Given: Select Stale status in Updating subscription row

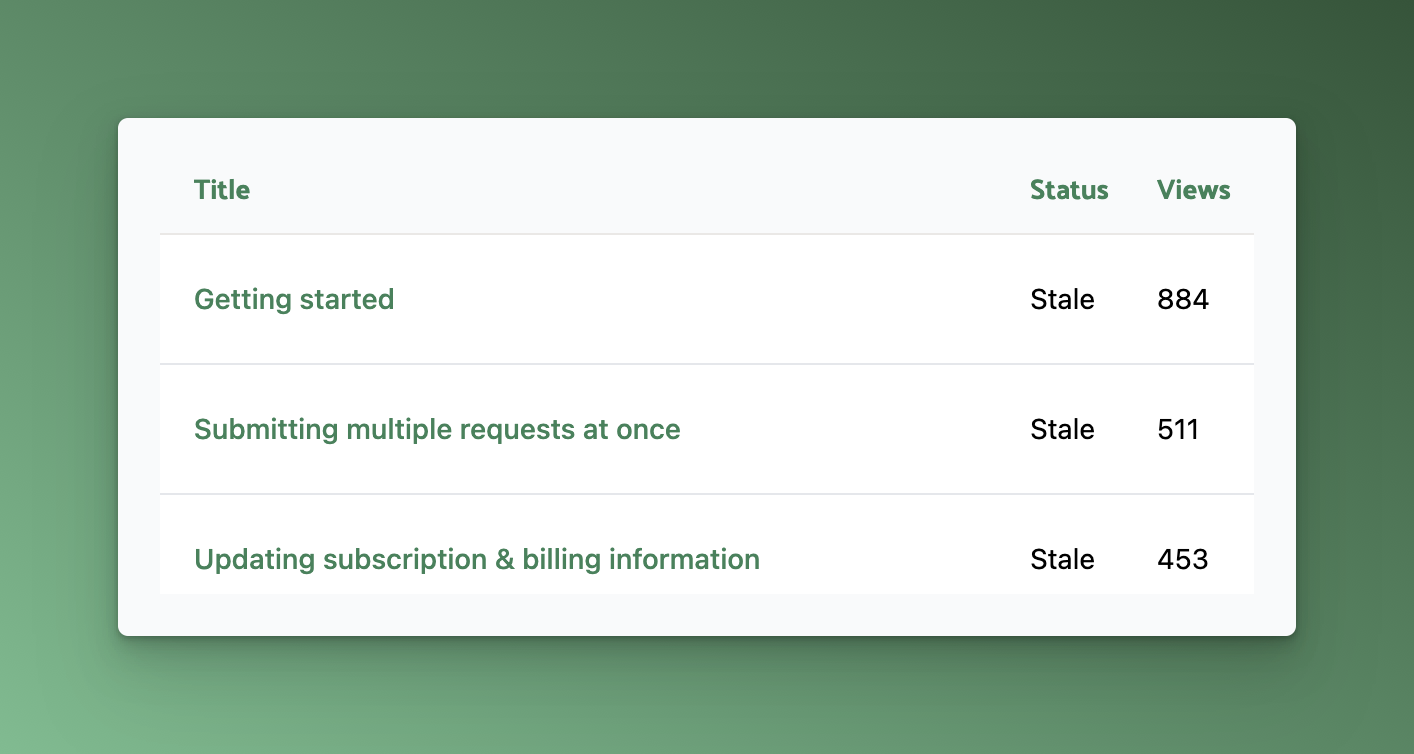Looking at the screenshot, I should click(1062, 559).
